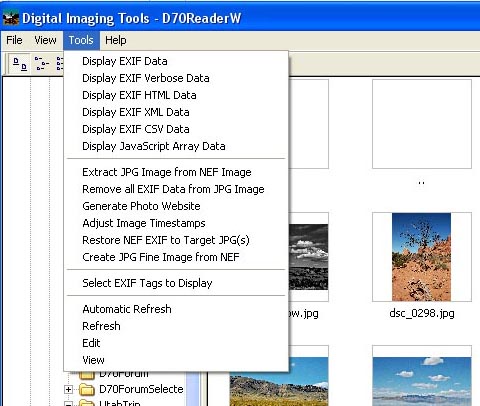The width and height of the screenshot is (480, 406).
Task: Choose Edit in Tools menu
Action: point(176,343)
